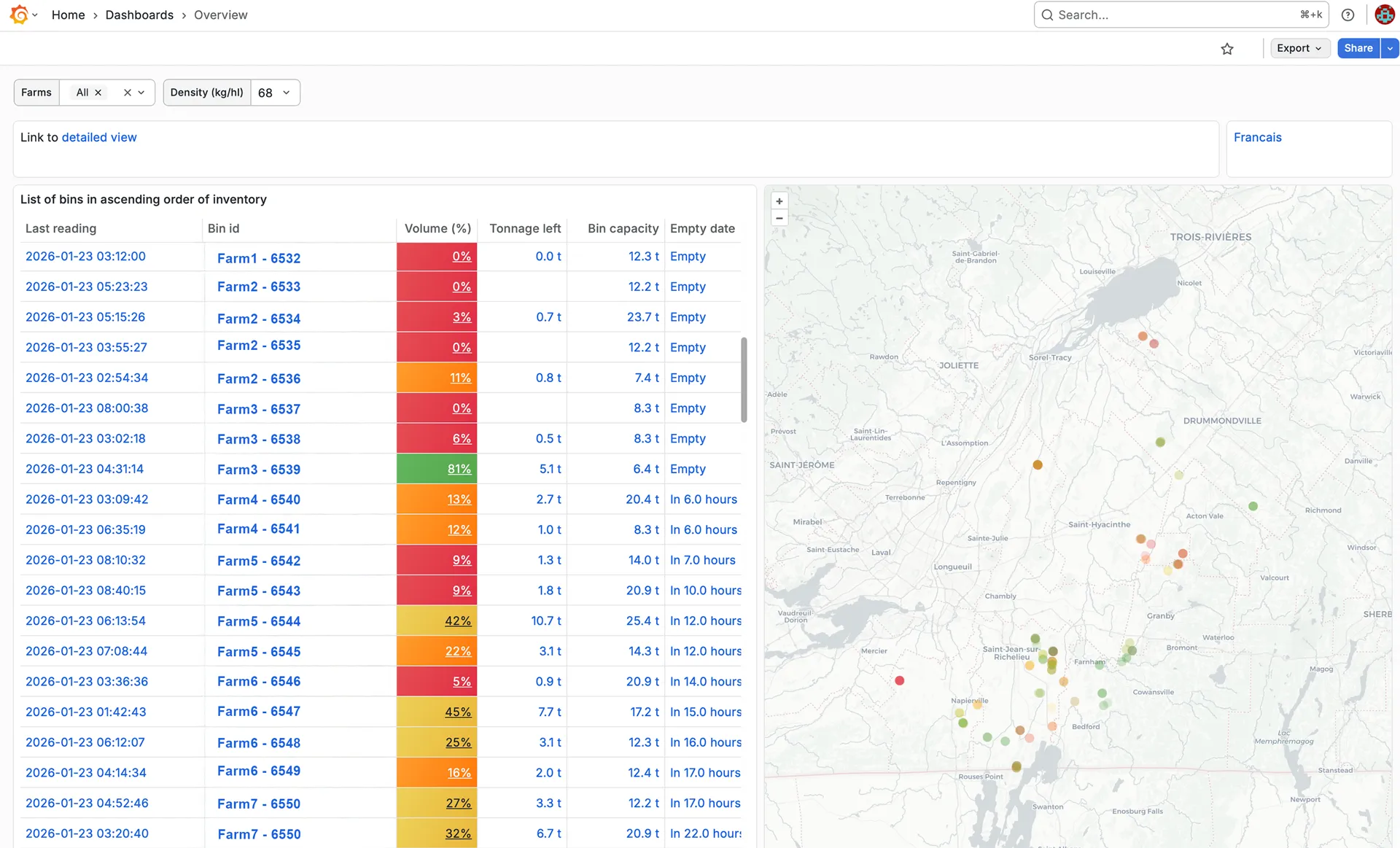Expand the Farms filter dropdown
Image resolution: width=1400 pixels, height=848 pixels.
point(141,93)
